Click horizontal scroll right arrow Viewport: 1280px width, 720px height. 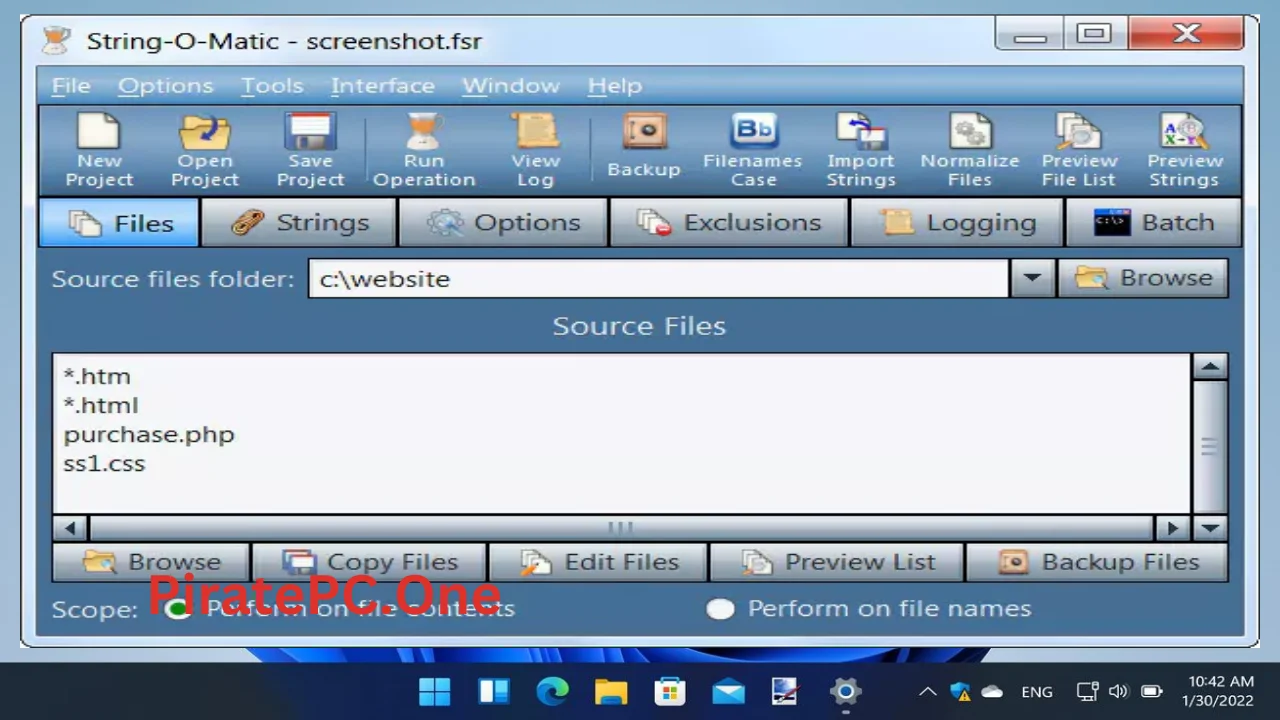(x=1173, y=527)
